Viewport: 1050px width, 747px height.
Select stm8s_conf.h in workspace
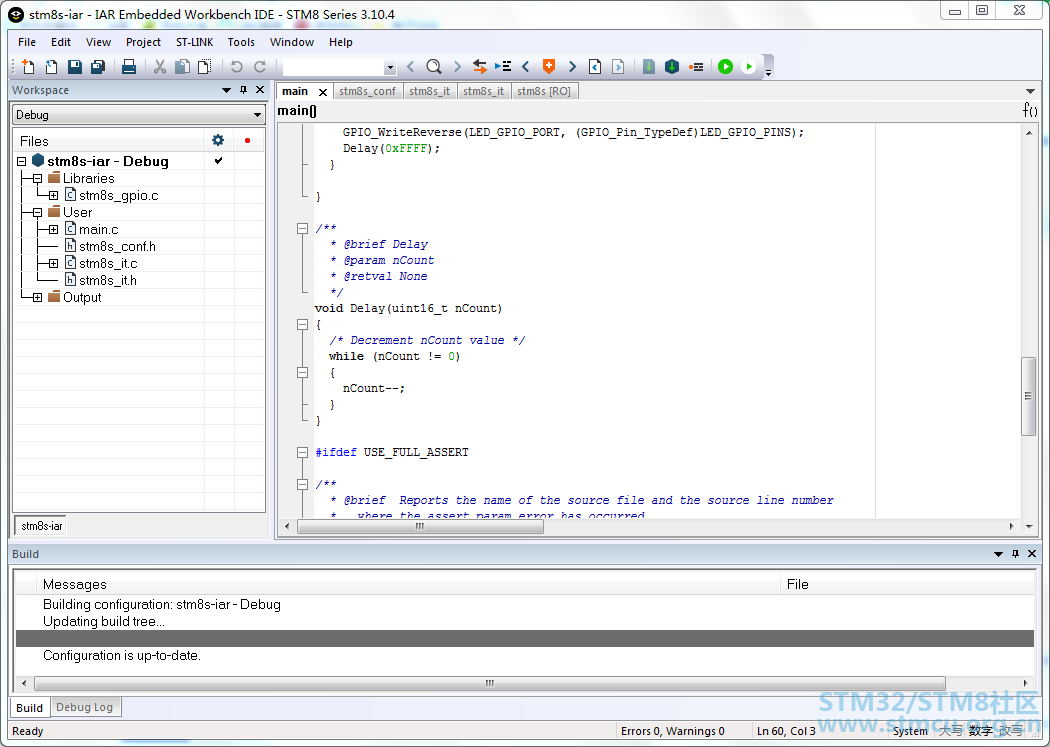pos(117,246)
